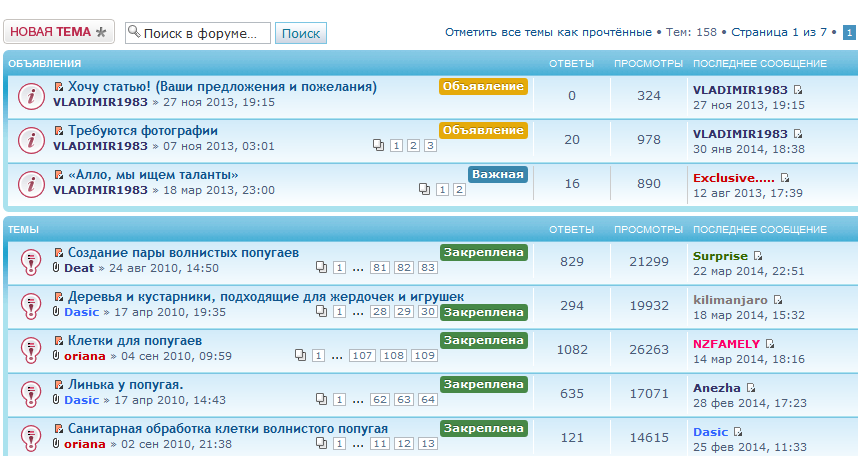Image resolution: width=858 pixels, height=456 pixels.
Task: View latest post icon next to Surprise
Action: (x=758, y=257)
